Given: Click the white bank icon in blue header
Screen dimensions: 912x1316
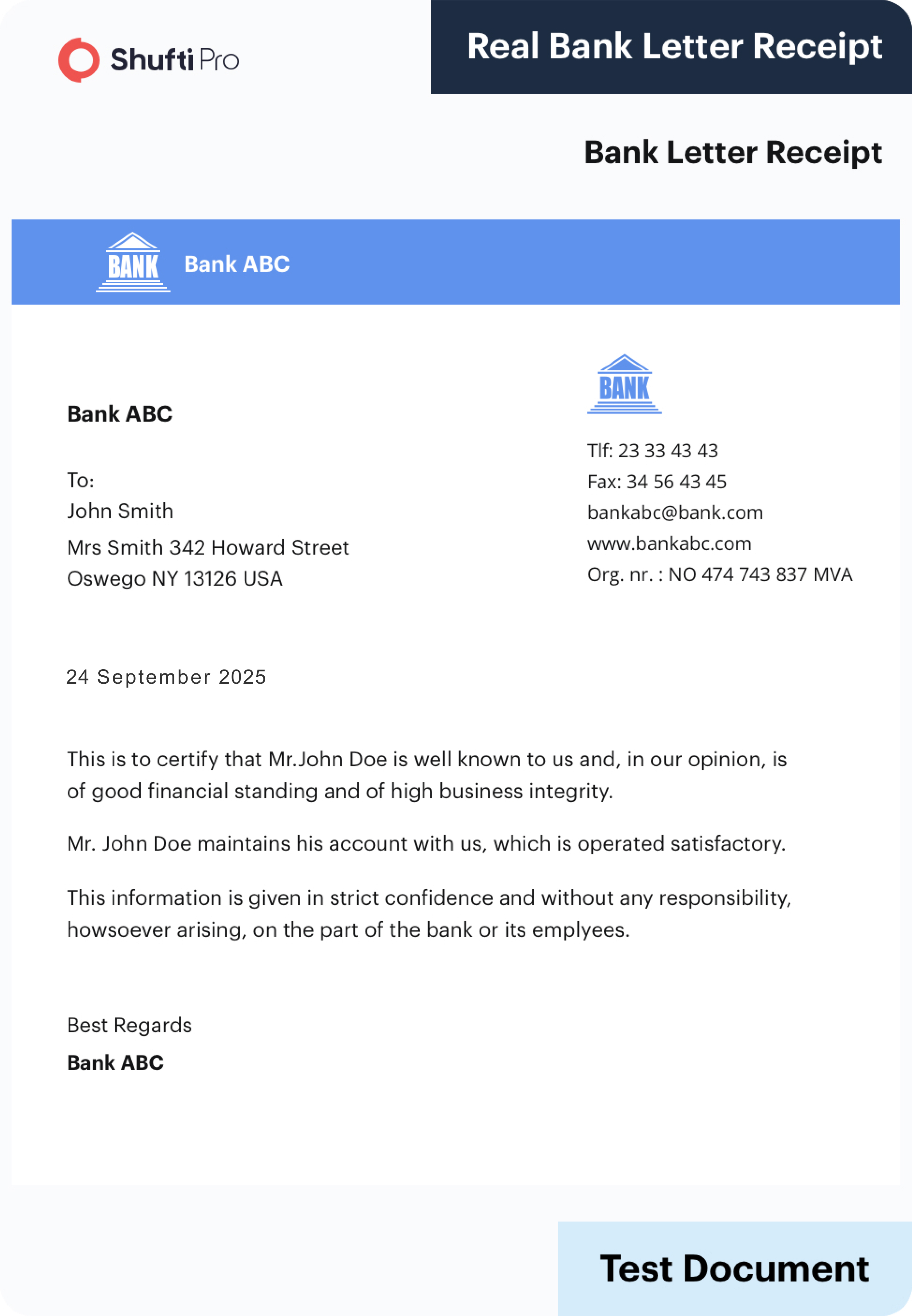Looking at the screenshot, I should (x=133, y=262).
